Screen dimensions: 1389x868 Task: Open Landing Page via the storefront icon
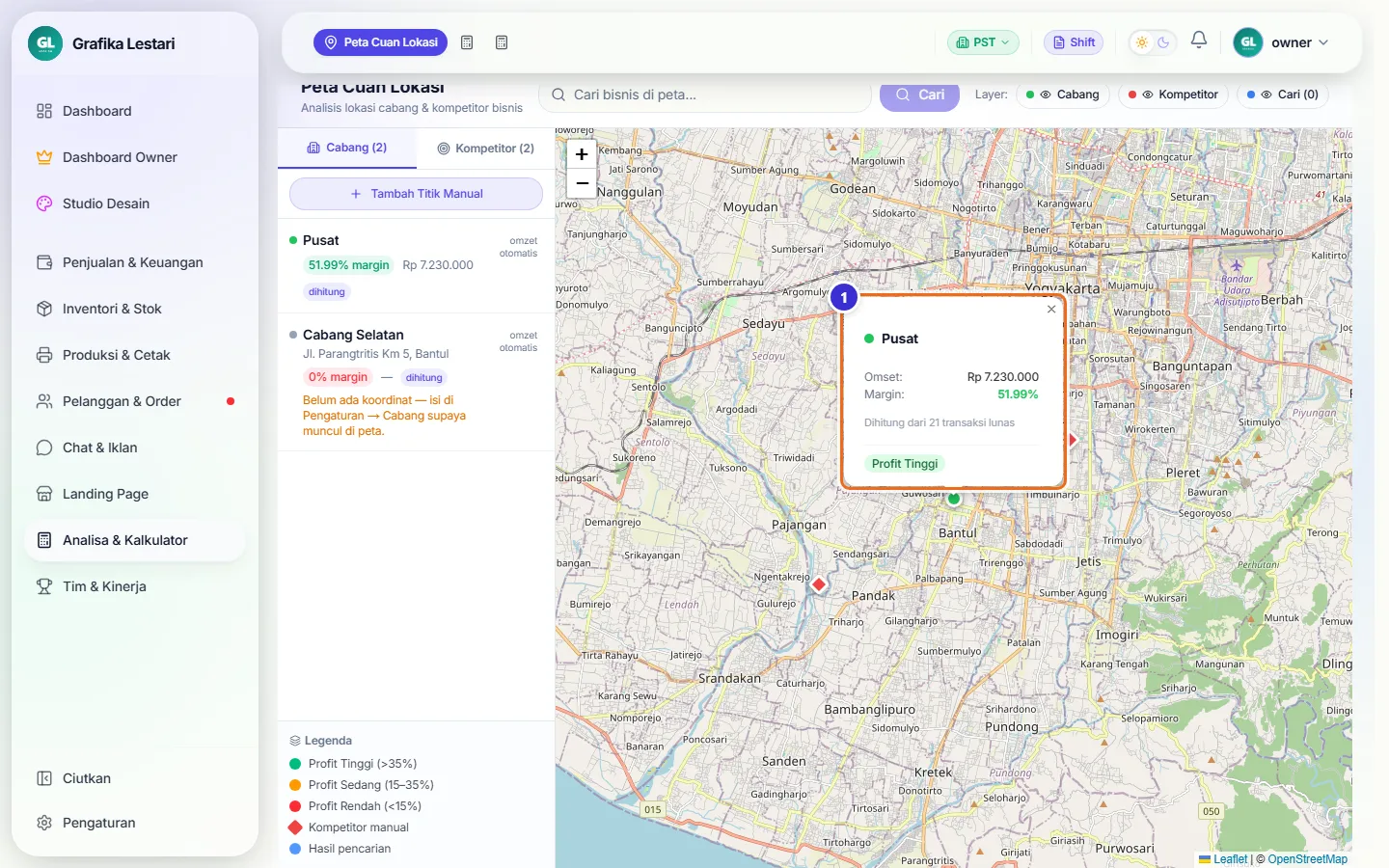click(44, 494)
